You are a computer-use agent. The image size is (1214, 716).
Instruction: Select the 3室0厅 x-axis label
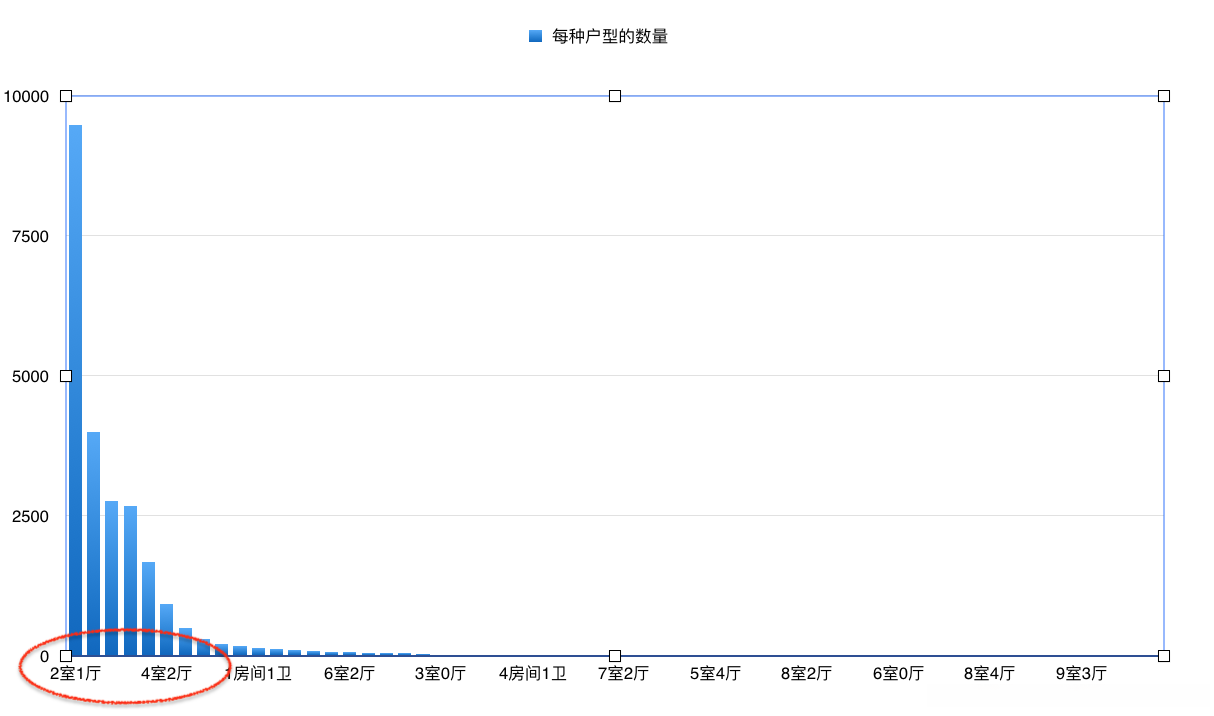440,674
